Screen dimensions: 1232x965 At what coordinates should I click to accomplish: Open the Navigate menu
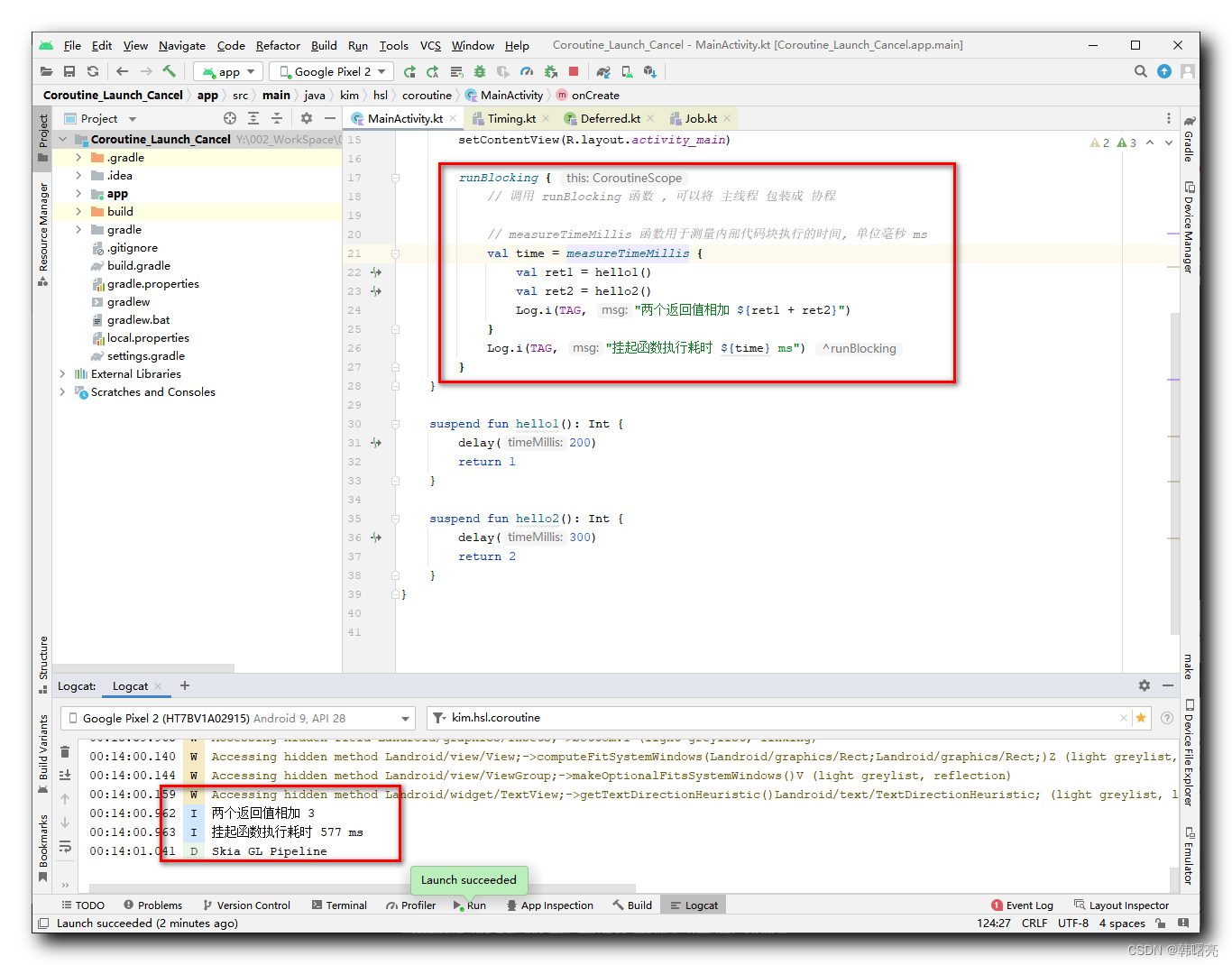pyautogui.click(x=182, y=45)
